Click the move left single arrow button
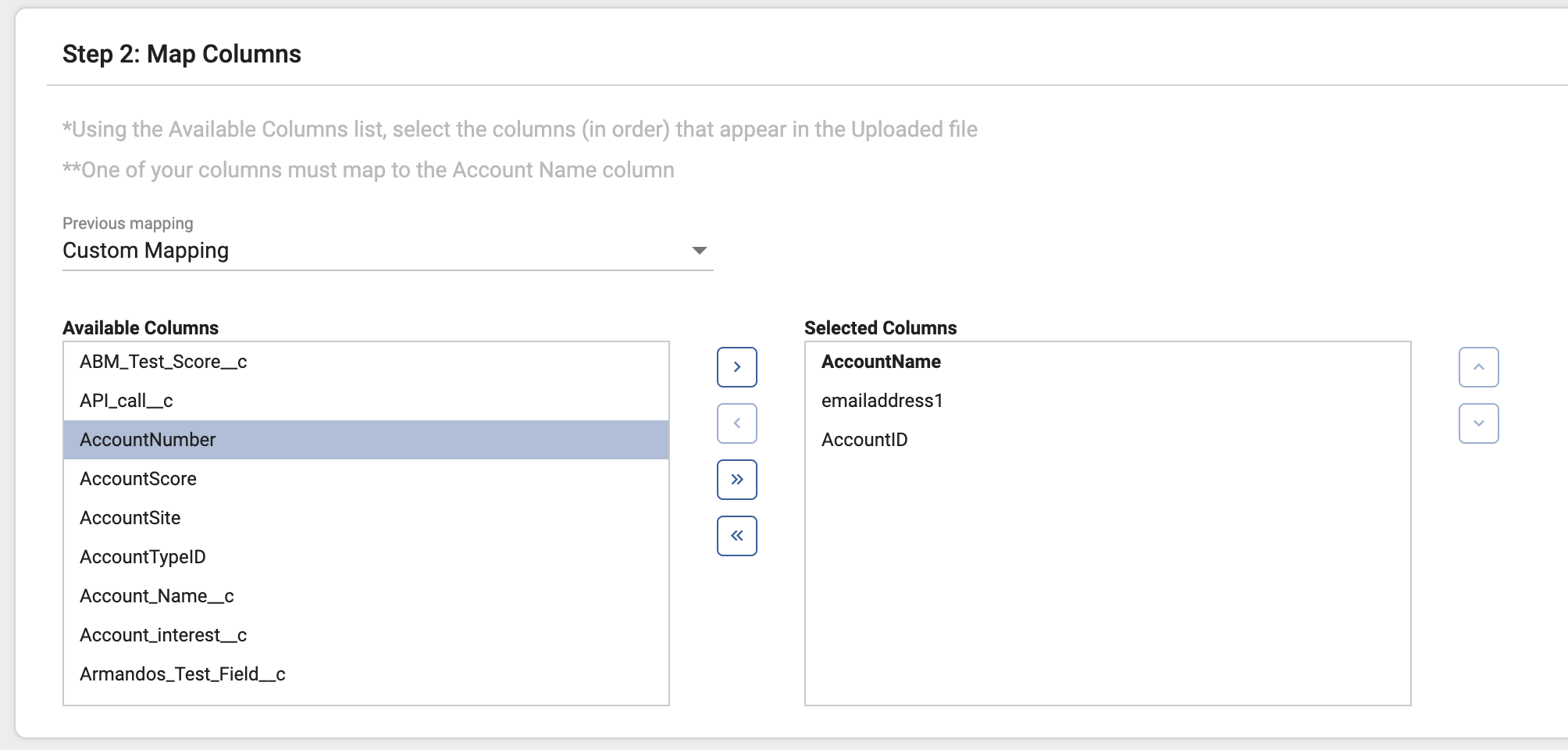1568x750 pixels. 736,423
